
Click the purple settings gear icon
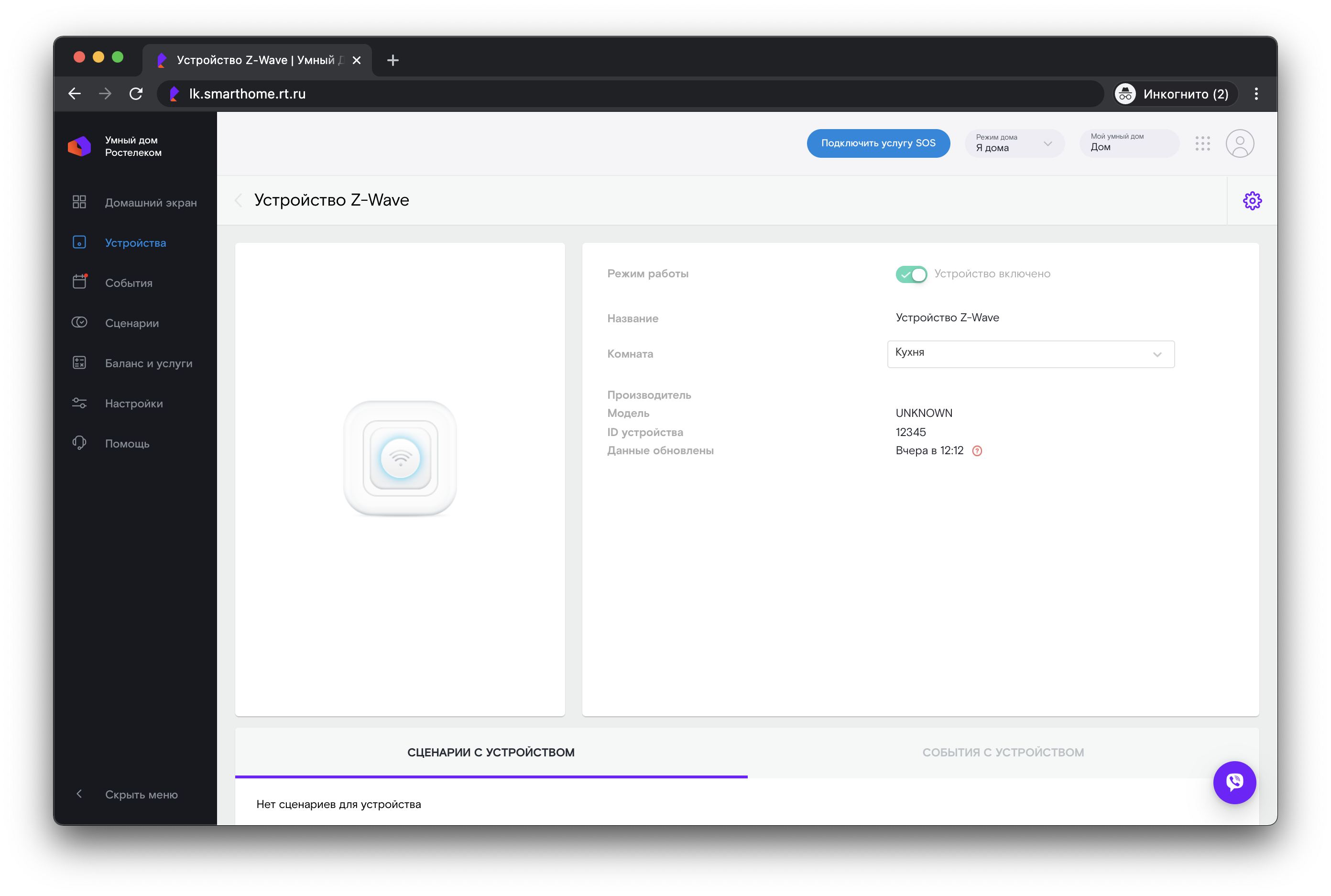pyautogui.click(x=1252, y=200)
